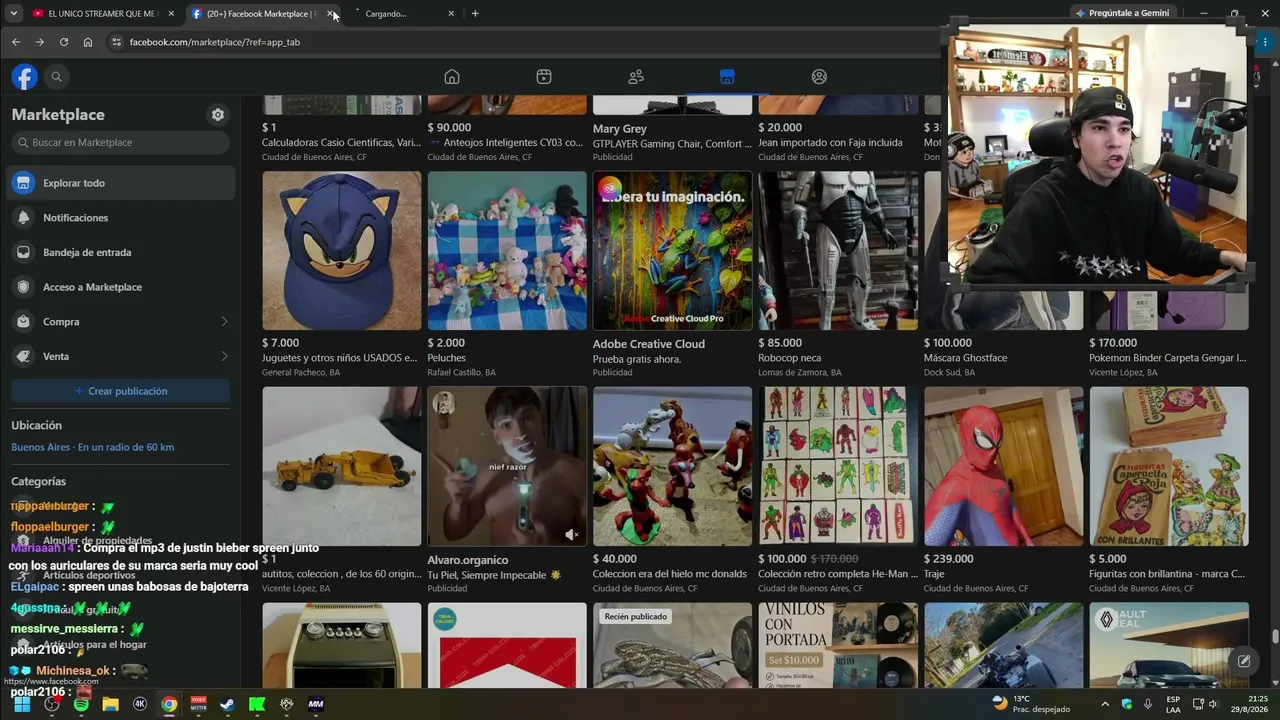Image resolution: width=1280 pixels, height=720 pixels.
Task: Go to Facebook Home feed icon
Action: point(452,77)
